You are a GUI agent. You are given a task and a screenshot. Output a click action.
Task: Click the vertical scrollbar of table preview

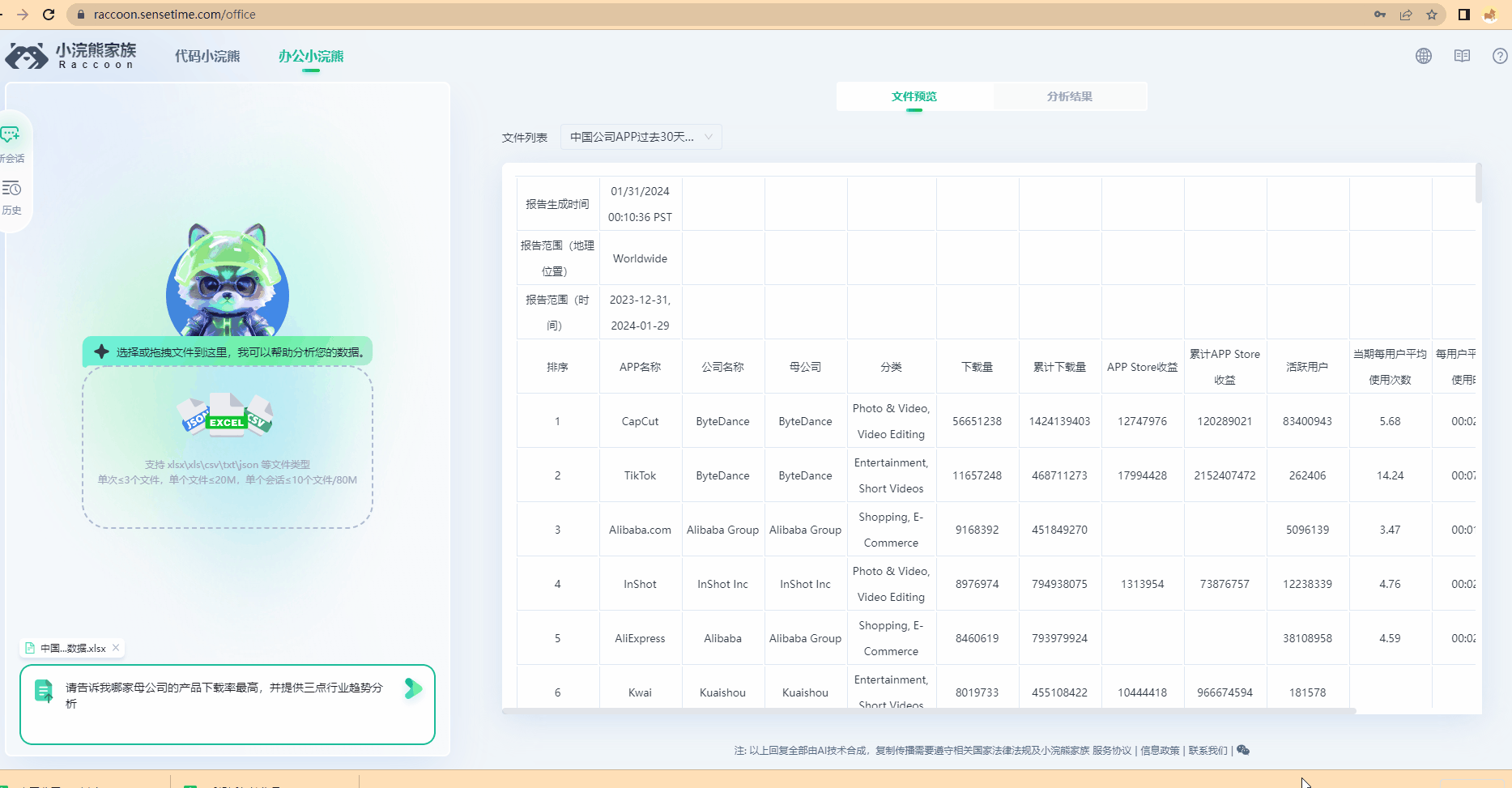coord(1478,183)
